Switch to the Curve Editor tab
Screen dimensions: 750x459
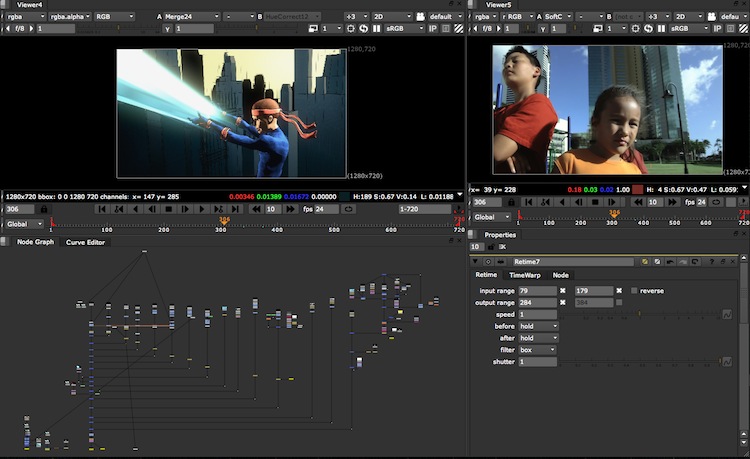click(85, 243)
